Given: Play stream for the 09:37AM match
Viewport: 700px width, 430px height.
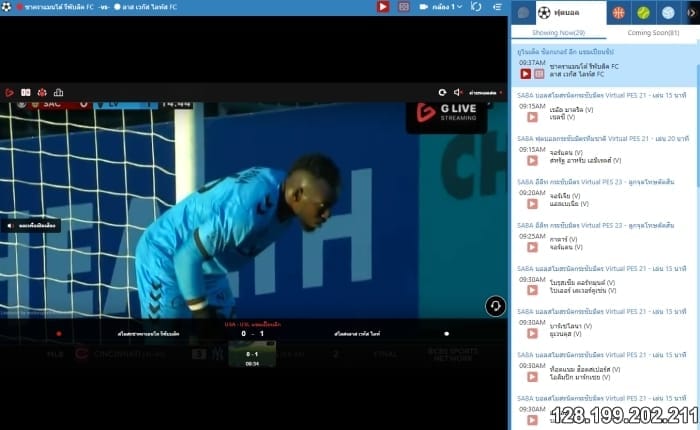Looking at the screenshot, I should coord(525,74).
